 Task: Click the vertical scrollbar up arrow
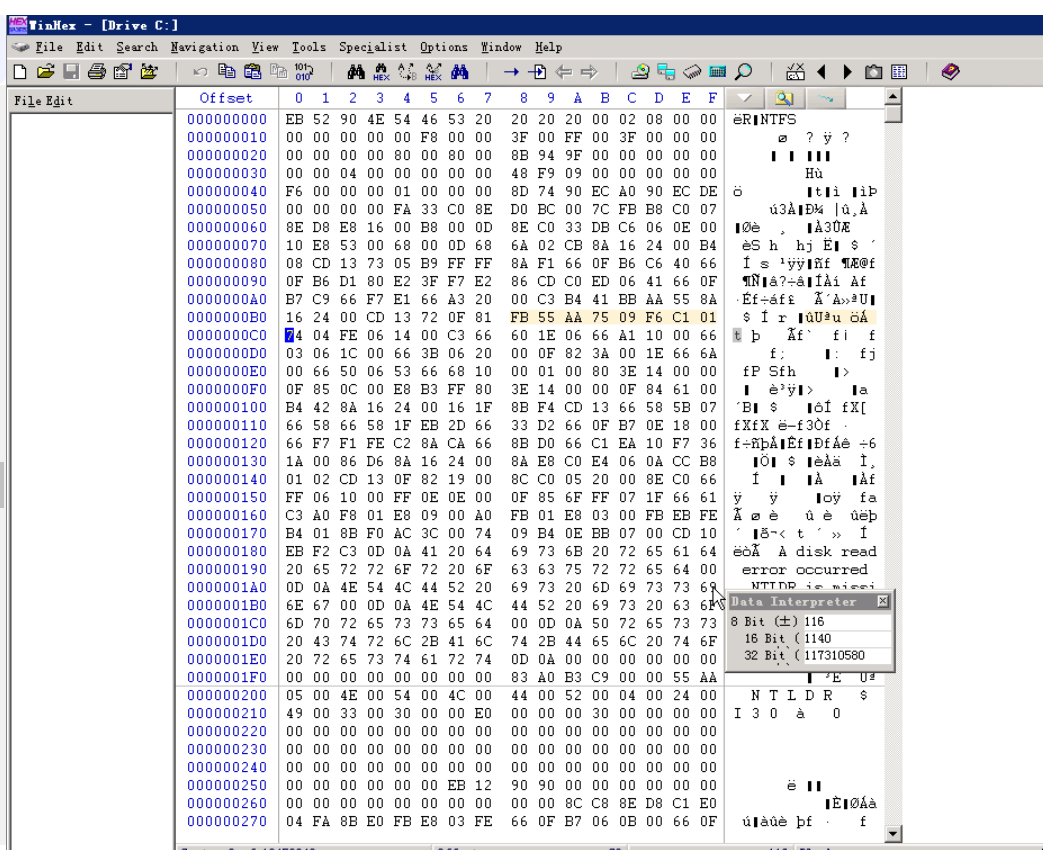tap(893, 97)
